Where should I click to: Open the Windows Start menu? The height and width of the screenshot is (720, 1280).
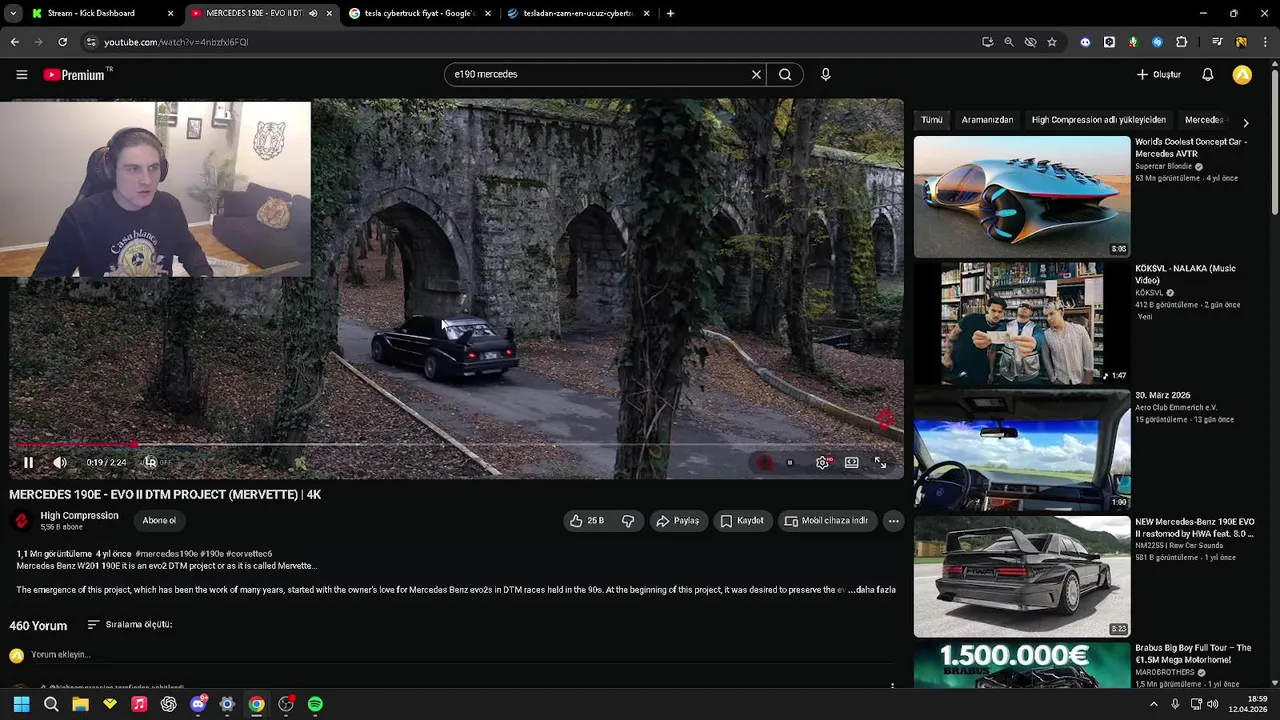[21, 704]
